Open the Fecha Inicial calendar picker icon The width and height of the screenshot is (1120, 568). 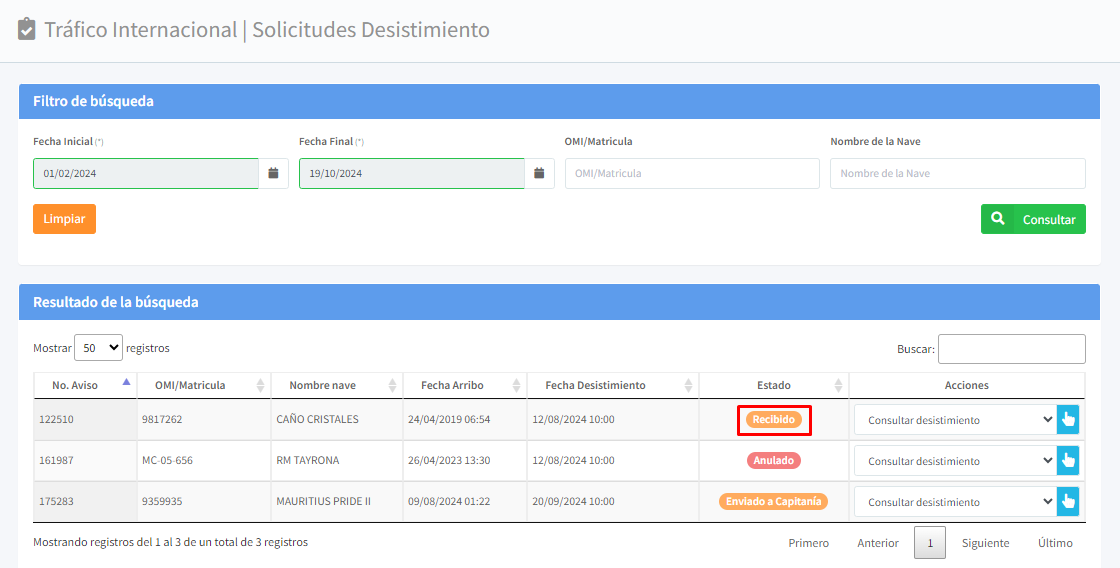274,173
